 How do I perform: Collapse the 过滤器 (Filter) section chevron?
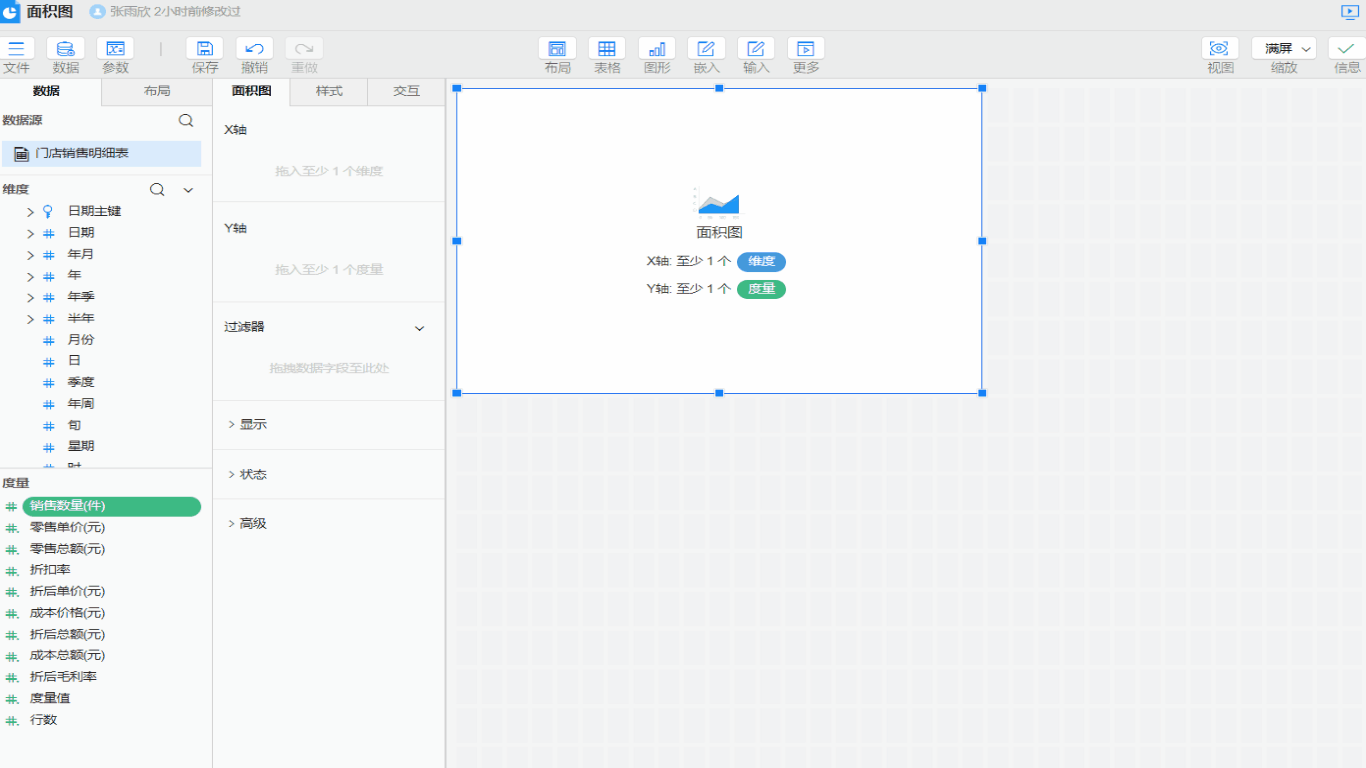click(x=420, y=328)
